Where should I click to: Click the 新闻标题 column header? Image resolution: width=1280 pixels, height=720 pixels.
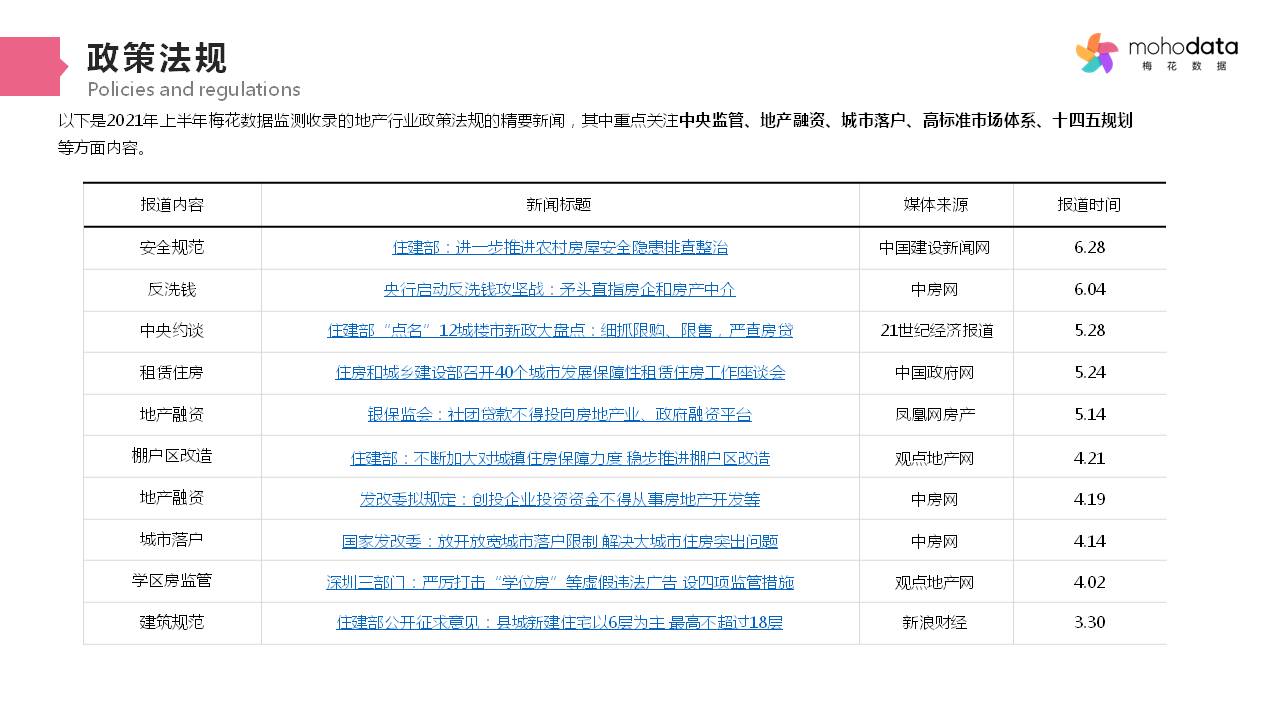point(559,204)
